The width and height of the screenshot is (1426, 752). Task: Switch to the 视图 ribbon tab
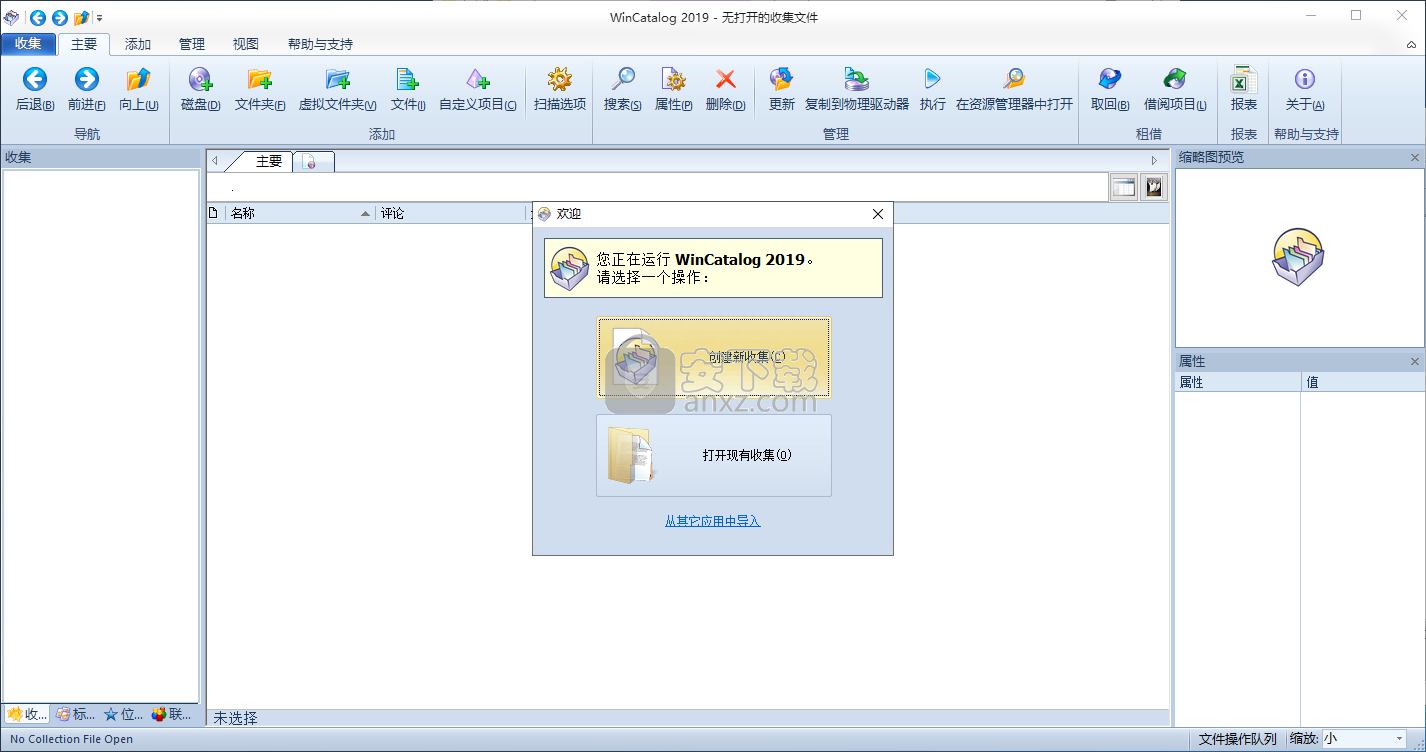[246, 44]
